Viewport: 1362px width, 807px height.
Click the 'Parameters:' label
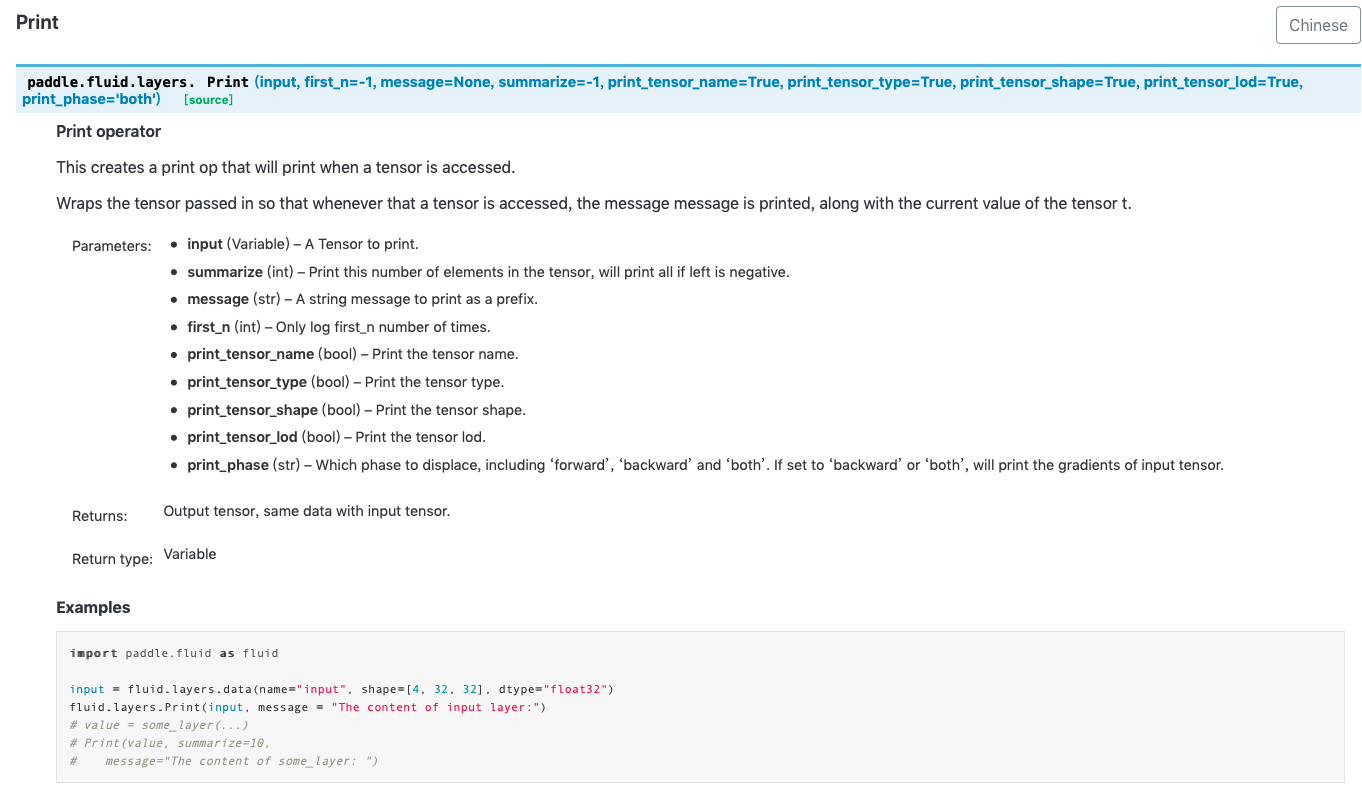[112, 246]
